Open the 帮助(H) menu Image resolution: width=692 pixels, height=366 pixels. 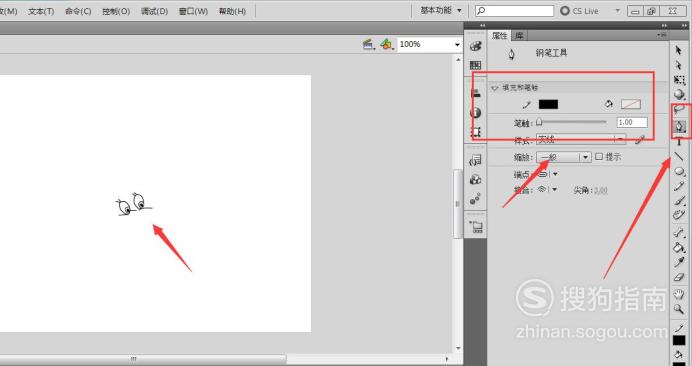tap(232, 11)
